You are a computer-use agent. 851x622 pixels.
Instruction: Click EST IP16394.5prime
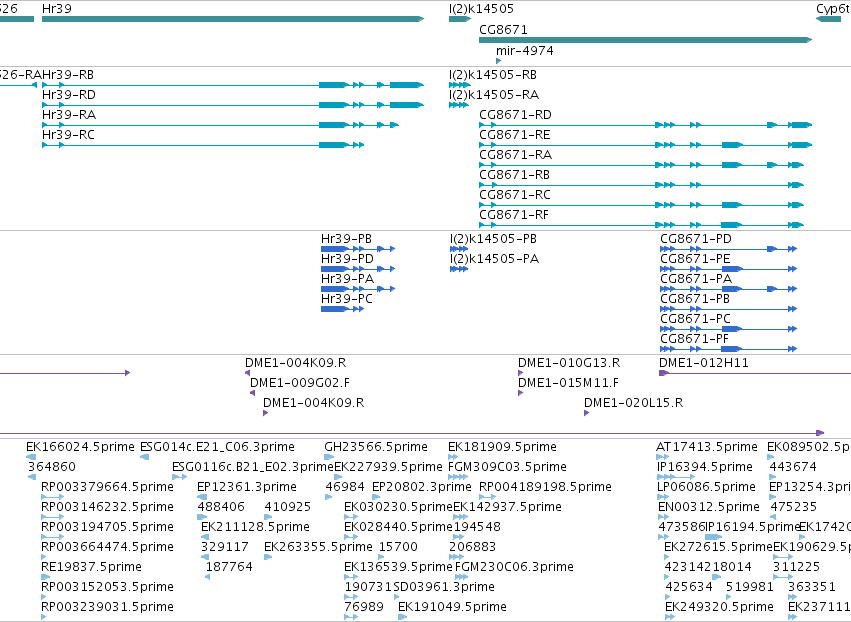coord(704,467)
